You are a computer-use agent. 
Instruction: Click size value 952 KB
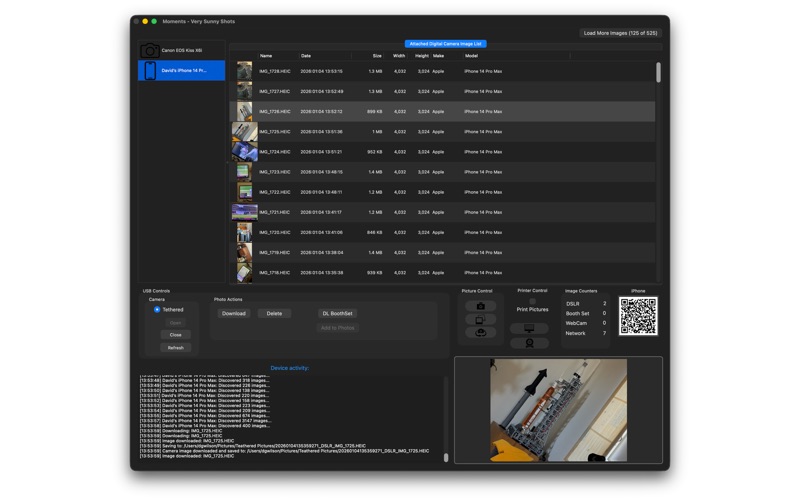(x=374, y=152)
